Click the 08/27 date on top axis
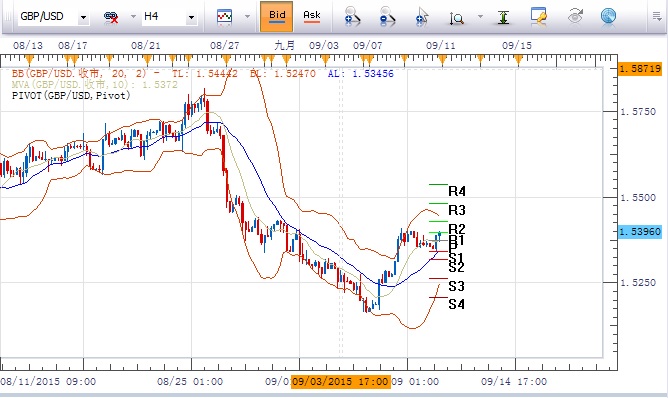 [x=225, y=45]
